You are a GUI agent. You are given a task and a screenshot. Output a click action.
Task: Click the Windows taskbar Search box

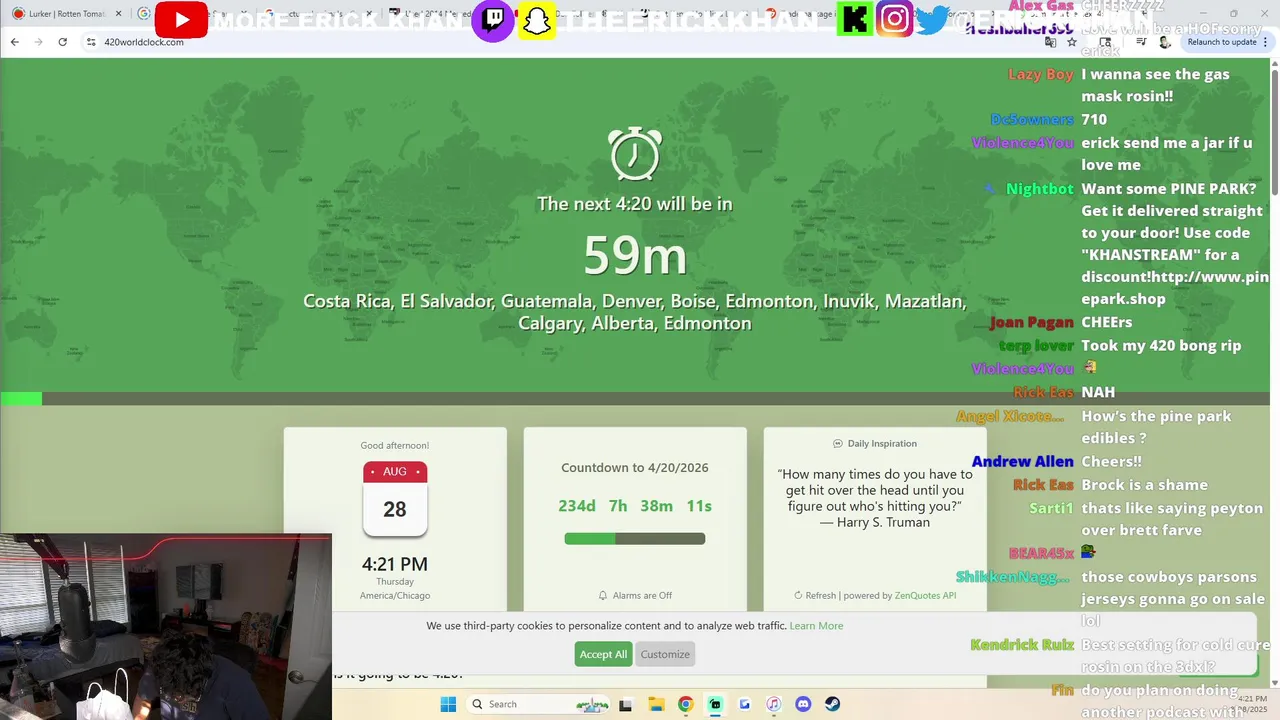point(538,704)
